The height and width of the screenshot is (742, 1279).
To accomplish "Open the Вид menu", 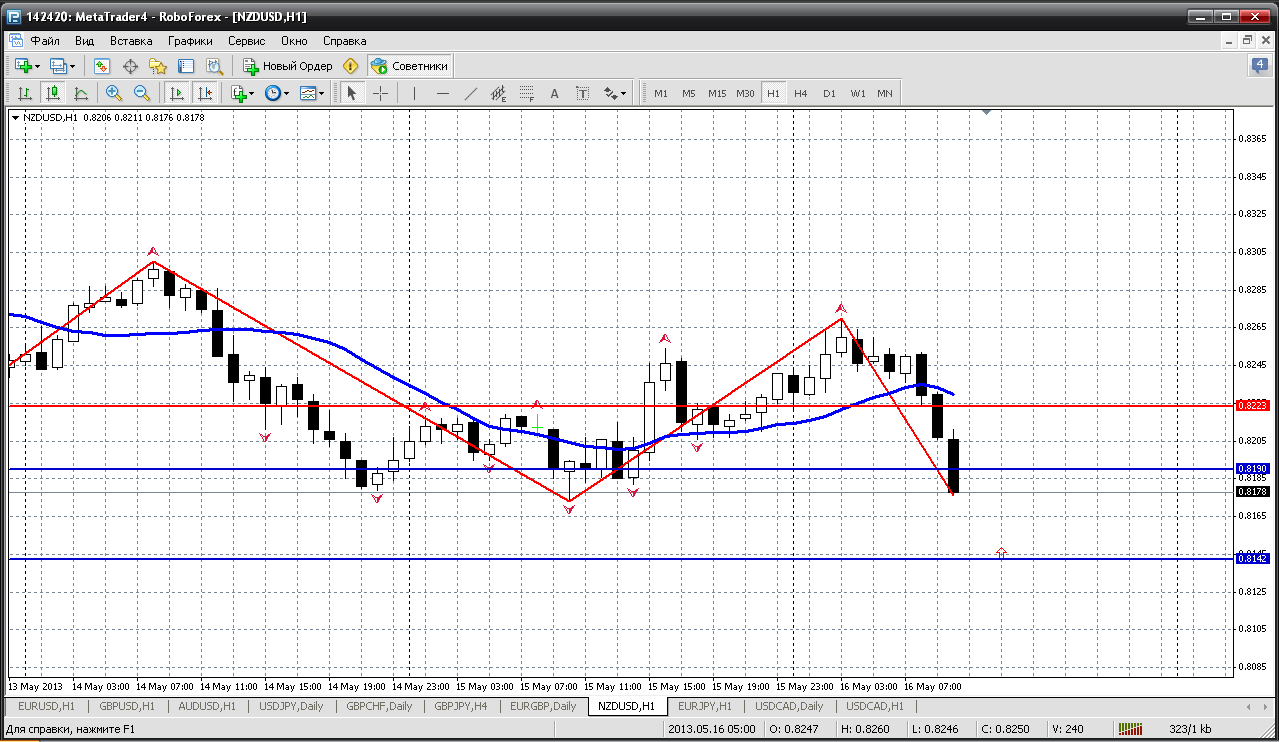I will coord(84,41).
